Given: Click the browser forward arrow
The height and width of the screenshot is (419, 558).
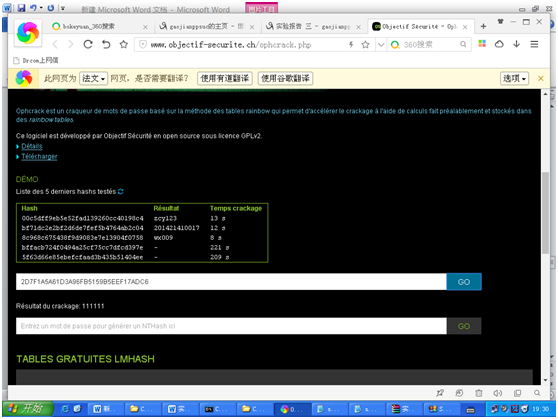Looking at the screenshot, I should (71, 44).
